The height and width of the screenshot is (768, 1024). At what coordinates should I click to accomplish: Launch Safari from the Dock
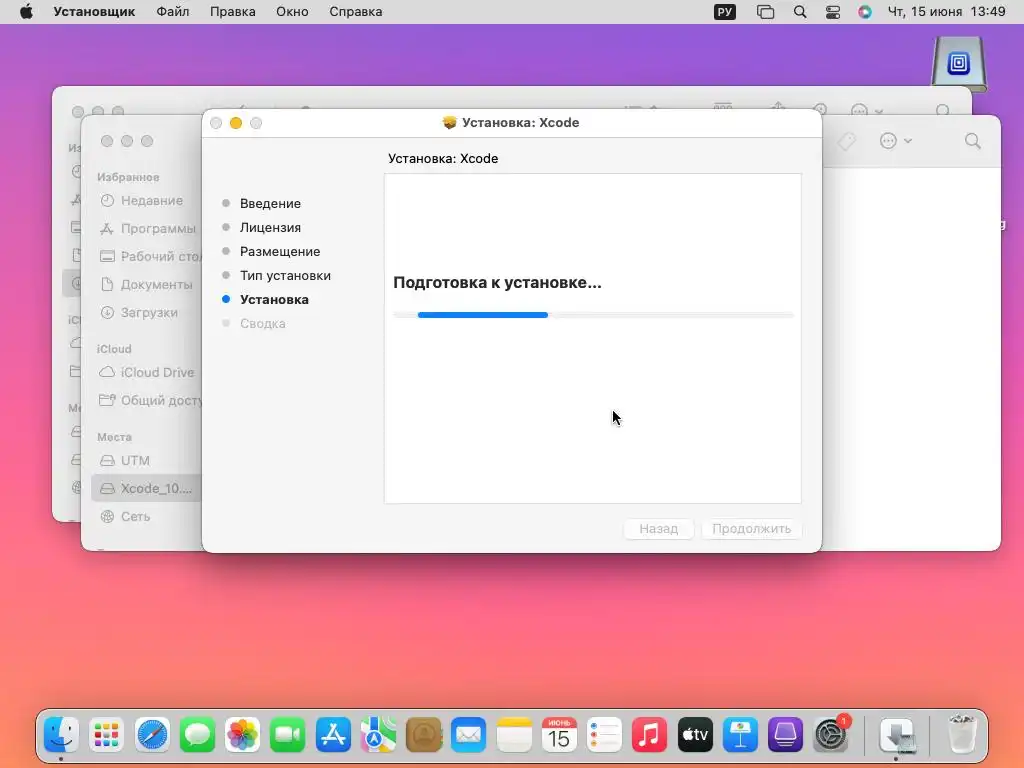pyautogui.click(x=152, y=735)
